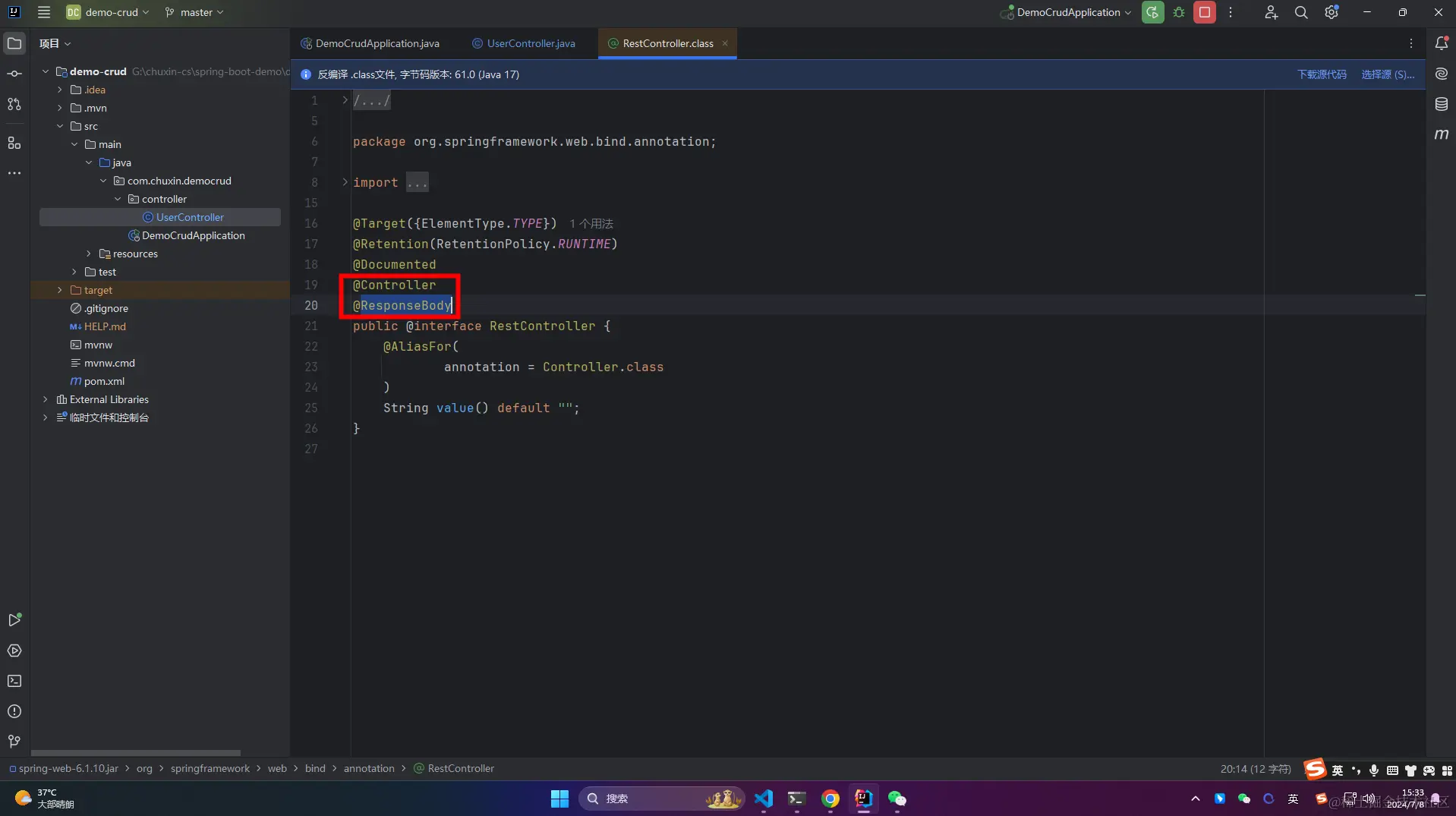
Task: Open the master branch dropdown
Action: click(194, 12)
